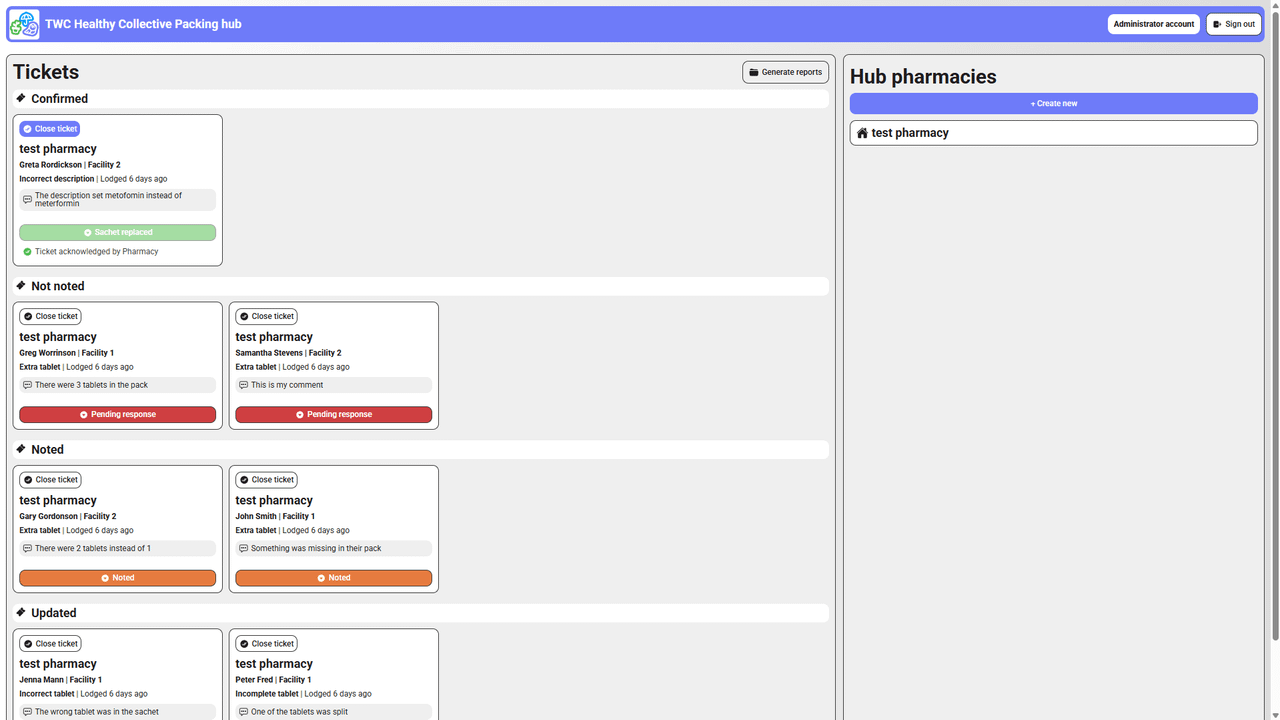This screenshot has height=720, width=1280.
Task: Click the comment icon next to 'There were 2 tablets'
Action: (x=28, y=549)
